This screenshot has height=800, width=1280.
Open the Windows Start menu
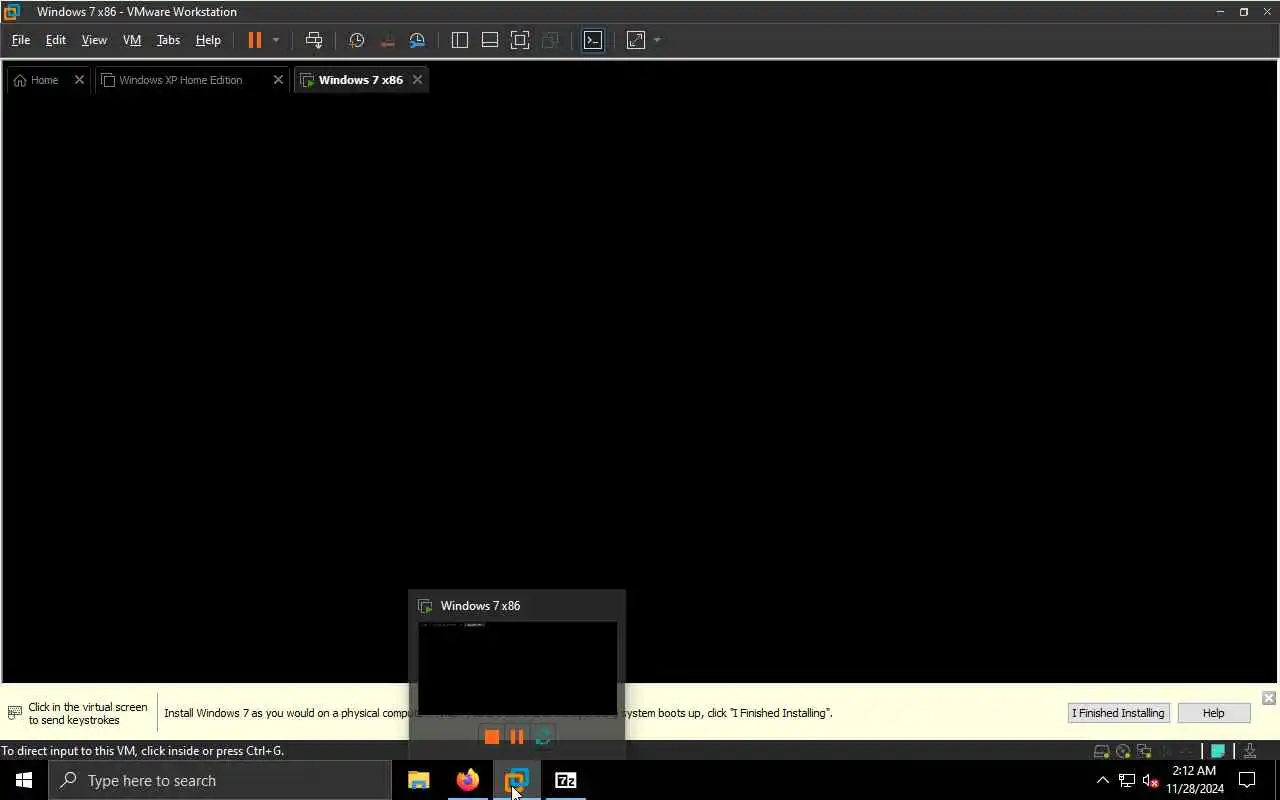coord(24,780)
